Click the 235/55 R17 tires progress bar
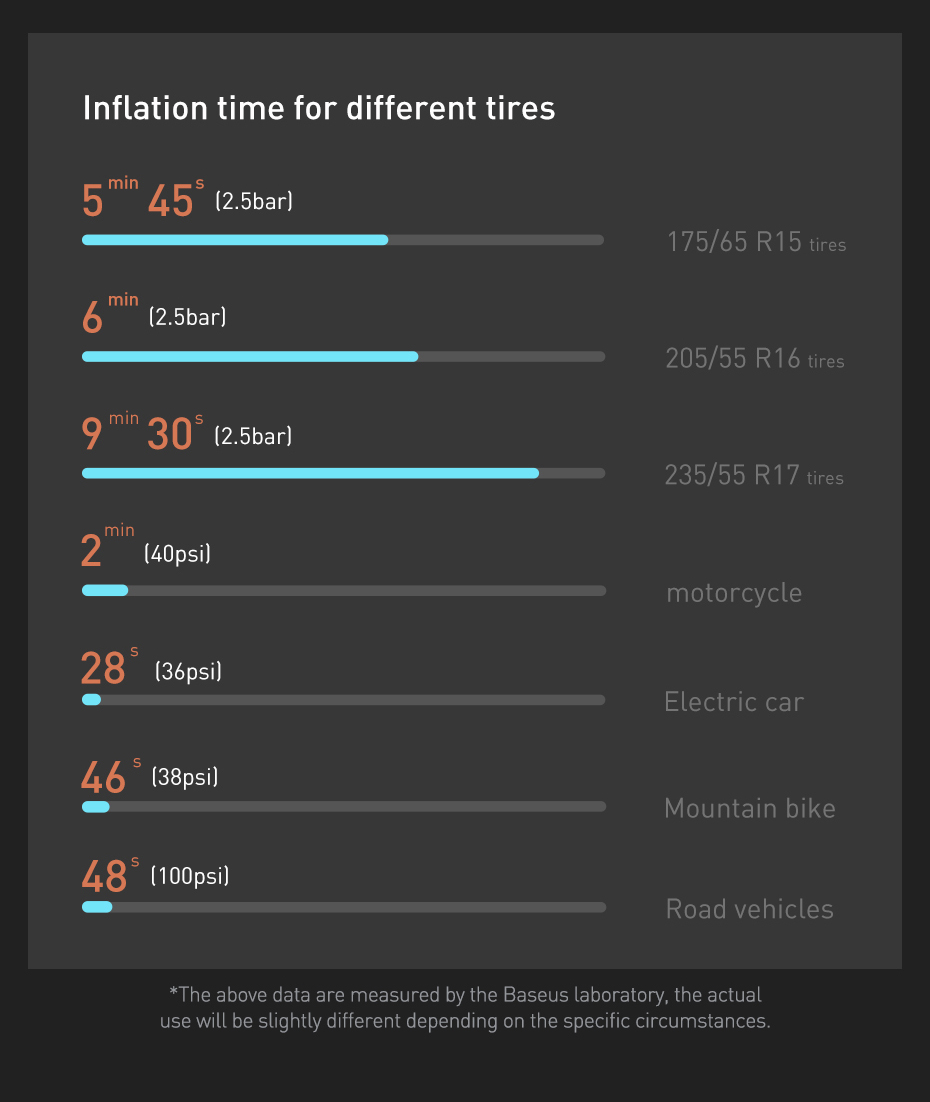930x1102 pixels. point(343,473)
